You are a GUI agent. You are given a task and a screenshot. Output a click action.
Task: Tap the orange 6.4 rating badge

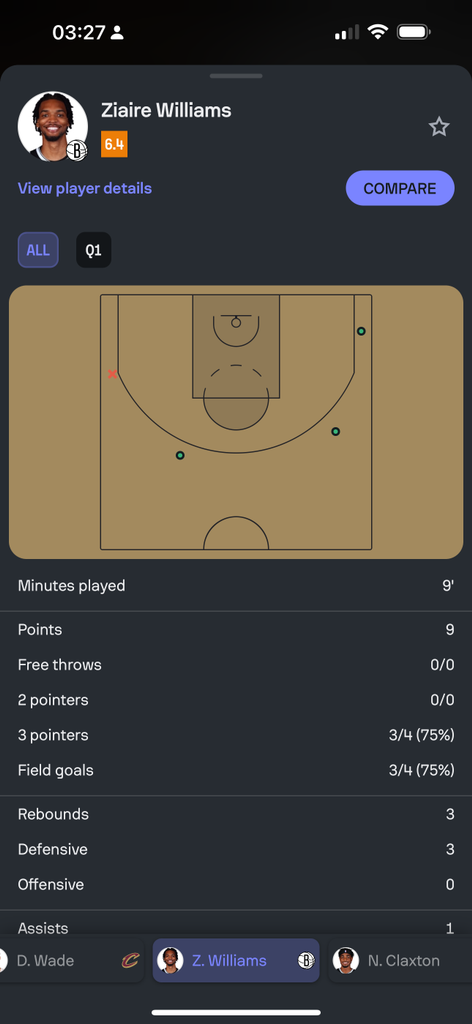tap(114, 144)
